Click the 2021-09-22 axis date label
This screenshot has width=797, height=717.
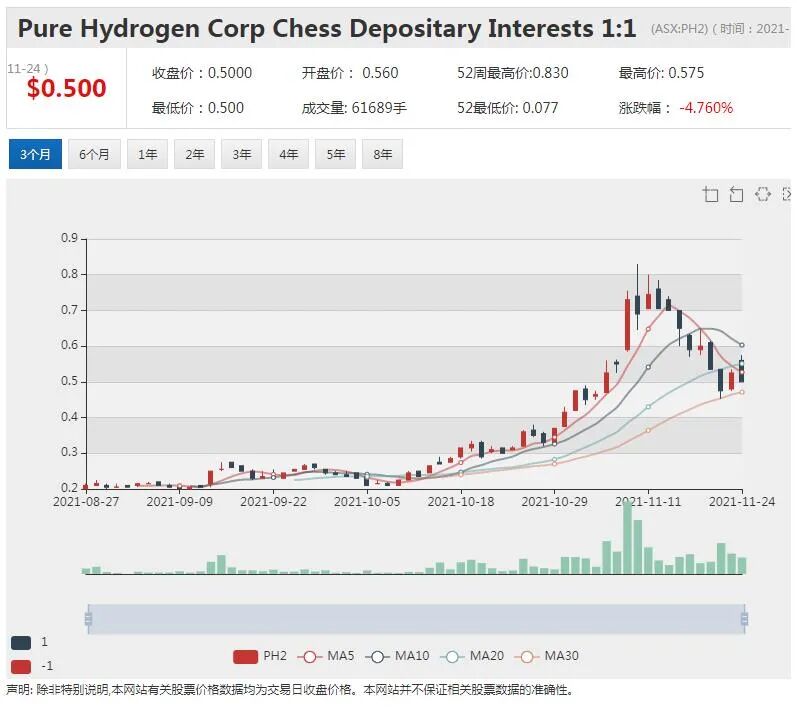tap(273, 502)
